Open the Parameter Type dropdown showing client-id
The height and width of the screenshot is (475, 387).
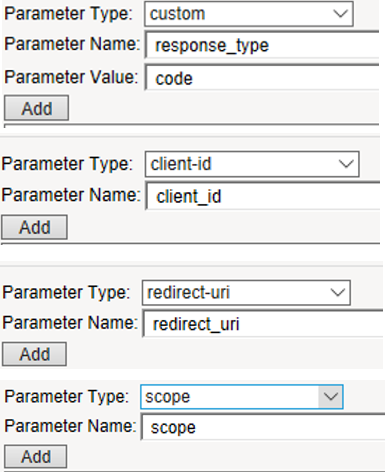click(252, 164)
